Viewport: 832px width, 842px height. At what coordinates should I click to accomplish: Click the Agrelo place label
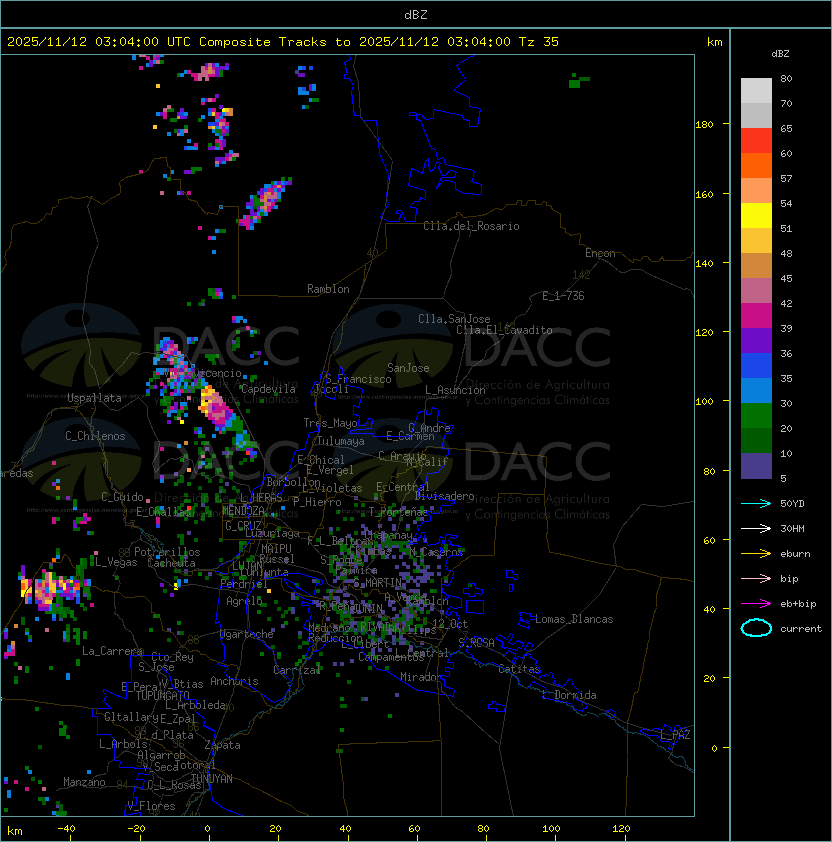(x=244, y=601)
